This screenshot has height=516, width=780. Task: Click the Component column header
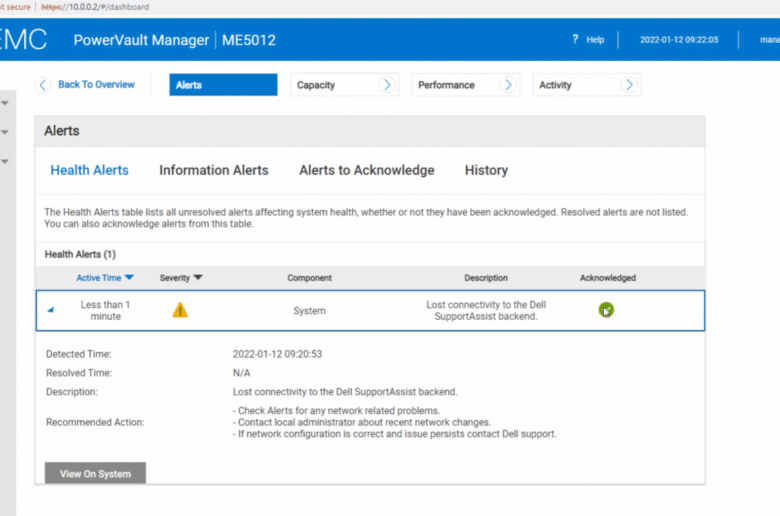pyautogui.click(x=309, y=278)
